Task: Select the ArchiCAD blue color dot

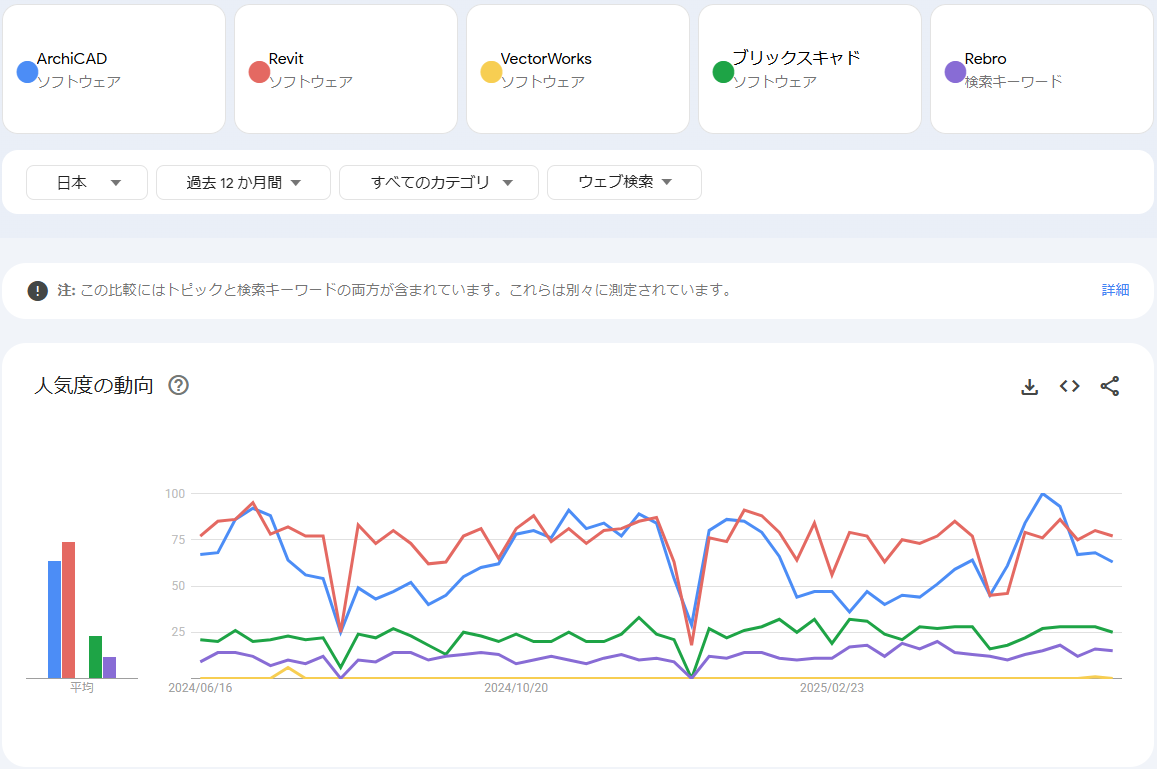Action: point(27,72)
